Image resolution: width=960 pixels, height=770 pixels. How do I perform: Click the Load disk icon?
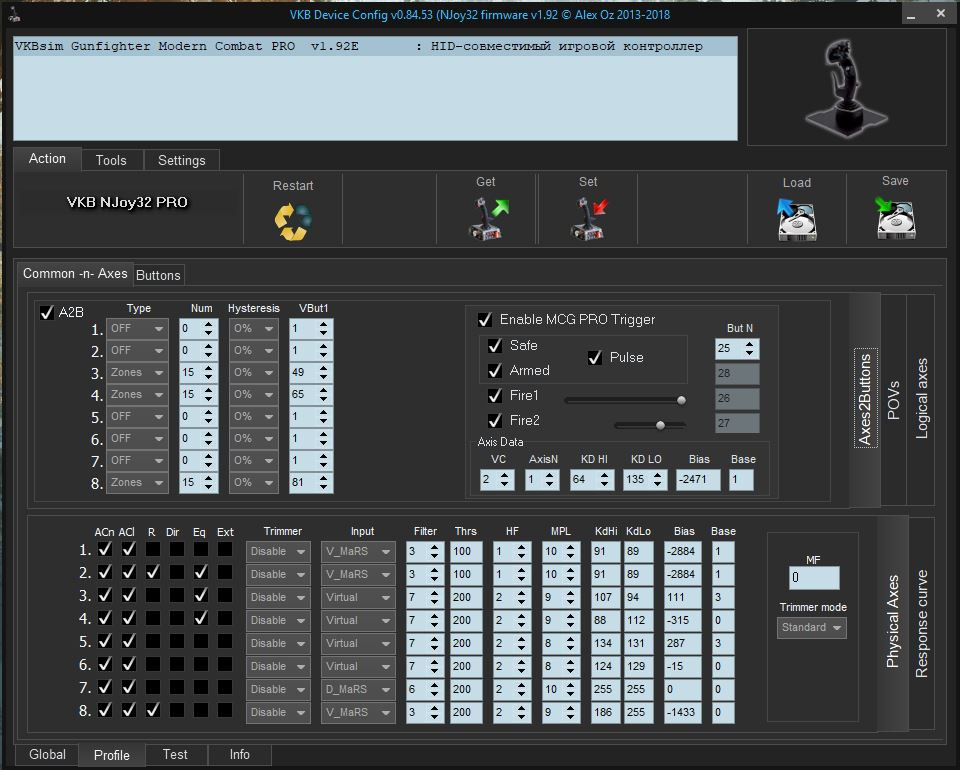(797, 218)
